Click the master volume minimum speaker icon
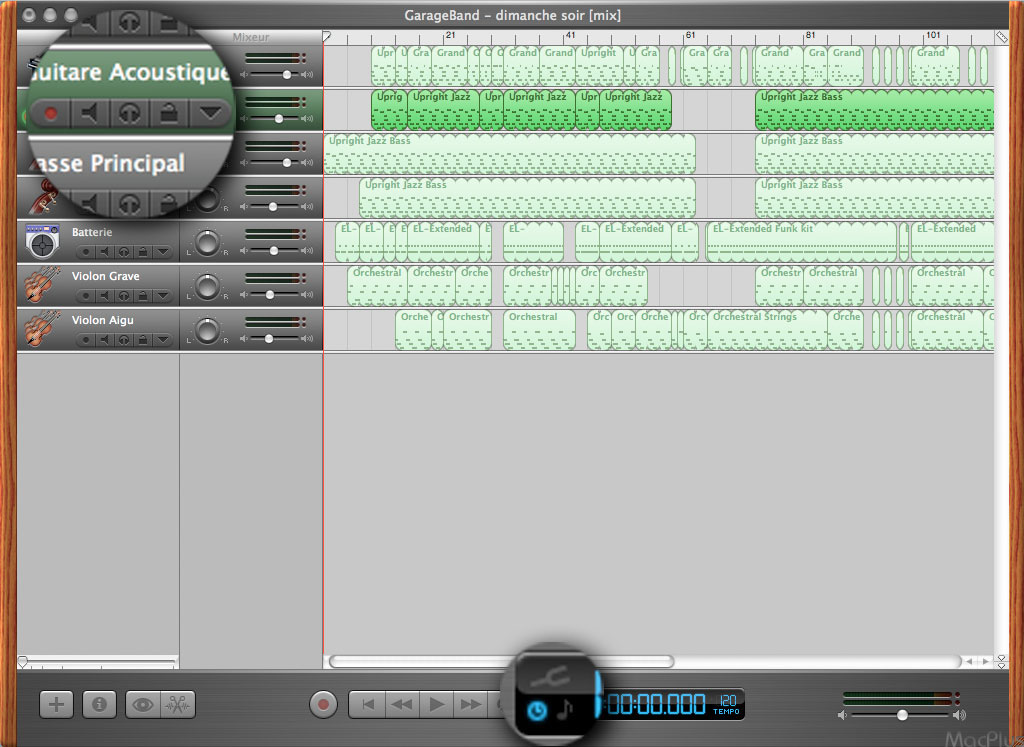Screen dimensions: 1024x747 (x=842, y=715)
